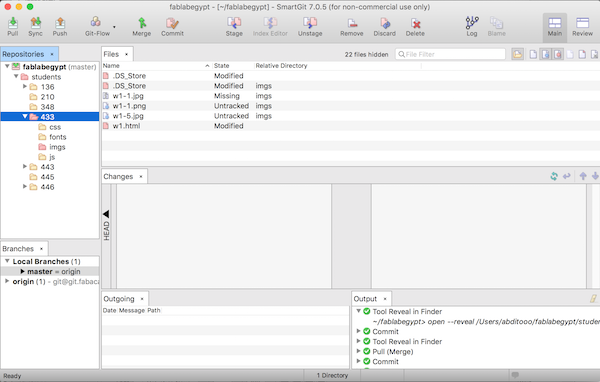
Task: Toggle the blue-dot page file filter
Action: (545, 54)
